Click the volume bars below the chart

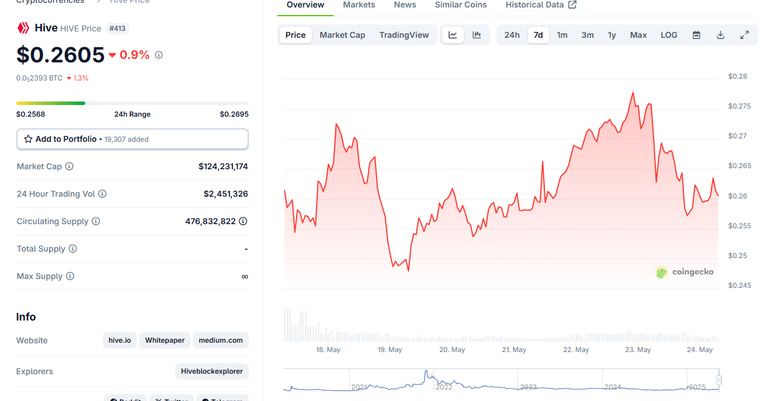[x=501, y=325]
